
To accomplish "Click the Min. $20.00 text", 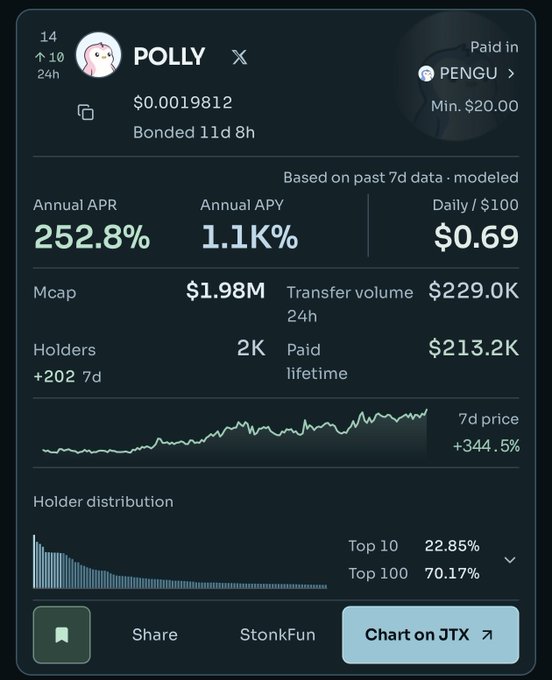I will 474,106.
